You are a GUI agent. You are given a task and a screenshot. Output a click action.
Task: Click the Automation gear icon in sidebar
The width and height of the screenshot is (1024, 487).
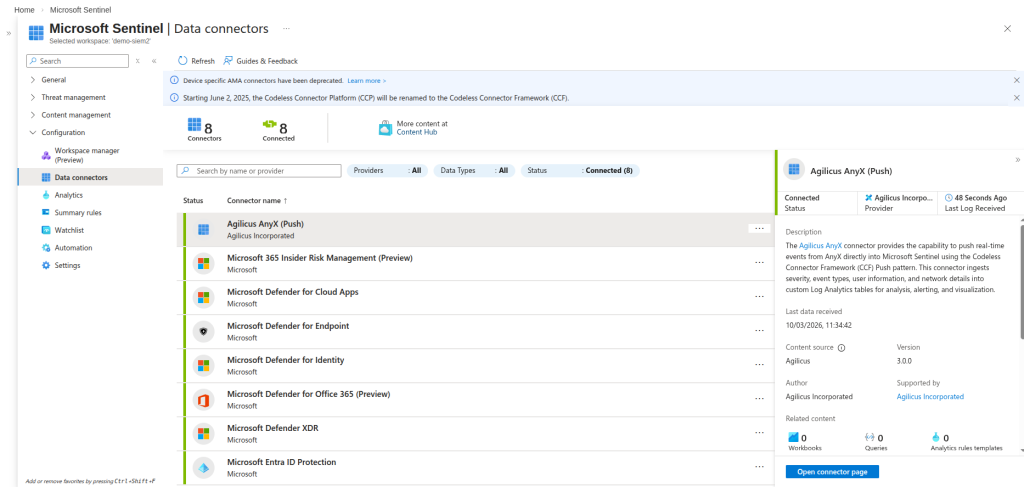(x=46, y=248)
